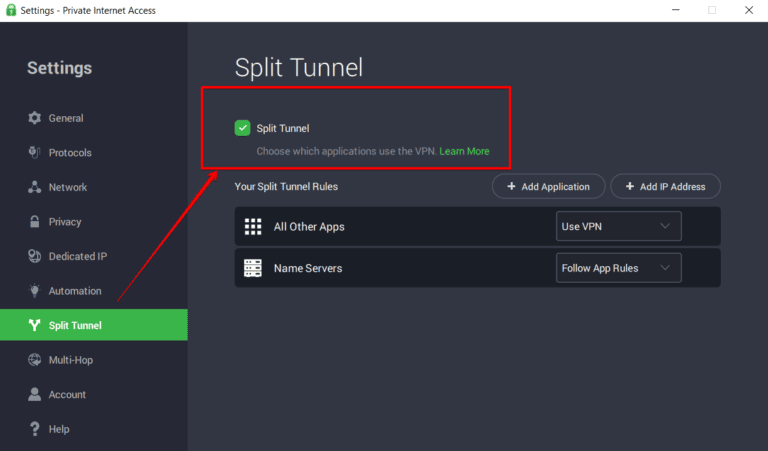Click the General gear icon
The image size is (768, 451).
tap(34, 118)
